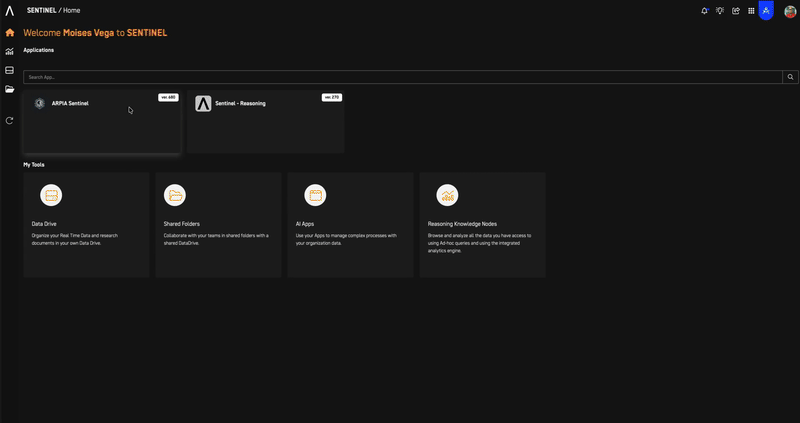This screenshot has width=800, height=423.
Task: Open the Sentinel - Reasoning application card
Action: [x=266, y=122]
